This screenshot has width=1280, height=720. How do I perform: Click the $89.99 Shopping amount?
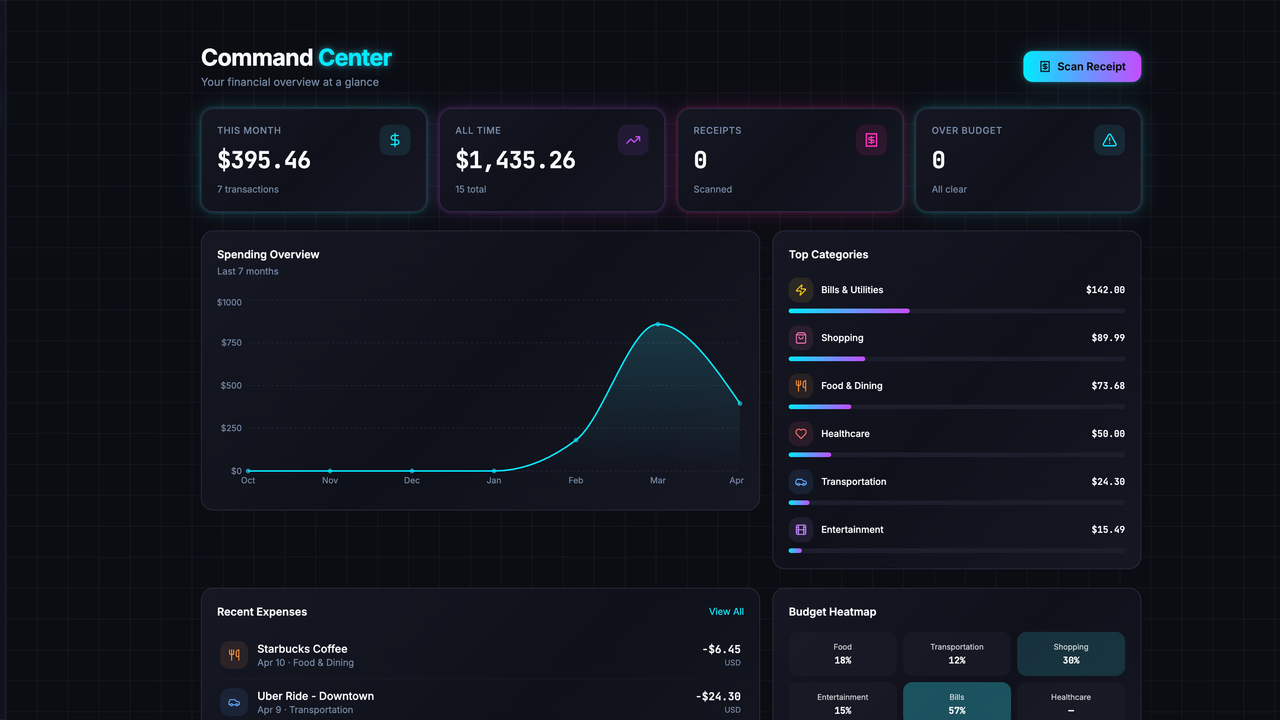tap(1108, 338)
